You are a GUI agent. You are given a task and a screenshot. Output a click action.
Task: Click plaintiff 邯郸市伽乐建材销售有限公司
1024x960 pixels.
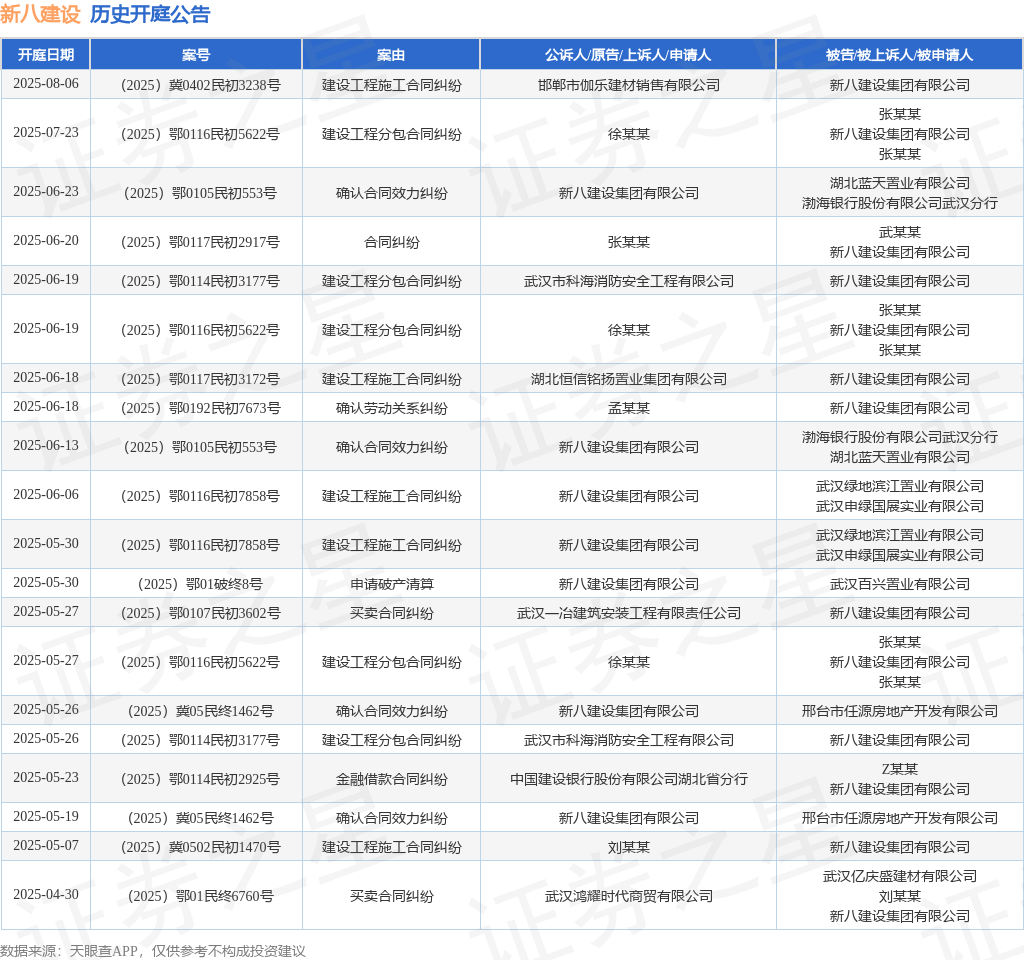point(629,85)
